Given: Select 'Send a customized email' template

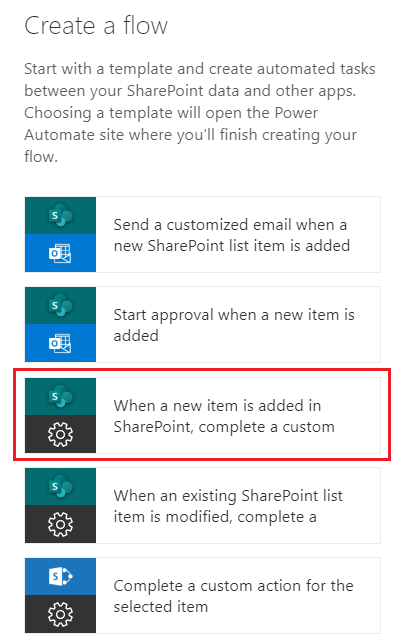Looking at the screenshot, I should [x=202, y=234].
